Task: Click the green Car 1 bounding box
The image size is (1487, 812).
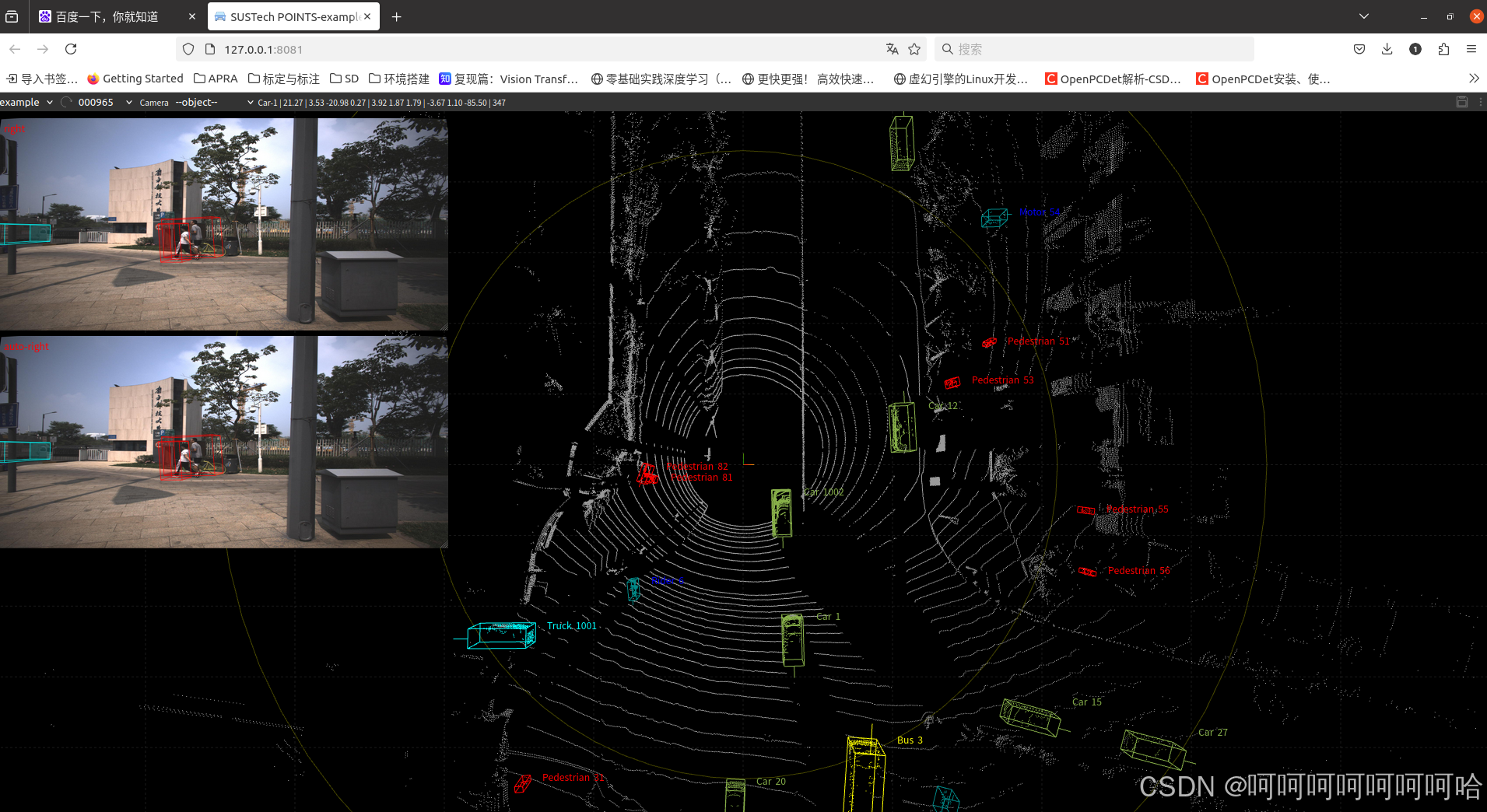Action: [x=793, y=640]
